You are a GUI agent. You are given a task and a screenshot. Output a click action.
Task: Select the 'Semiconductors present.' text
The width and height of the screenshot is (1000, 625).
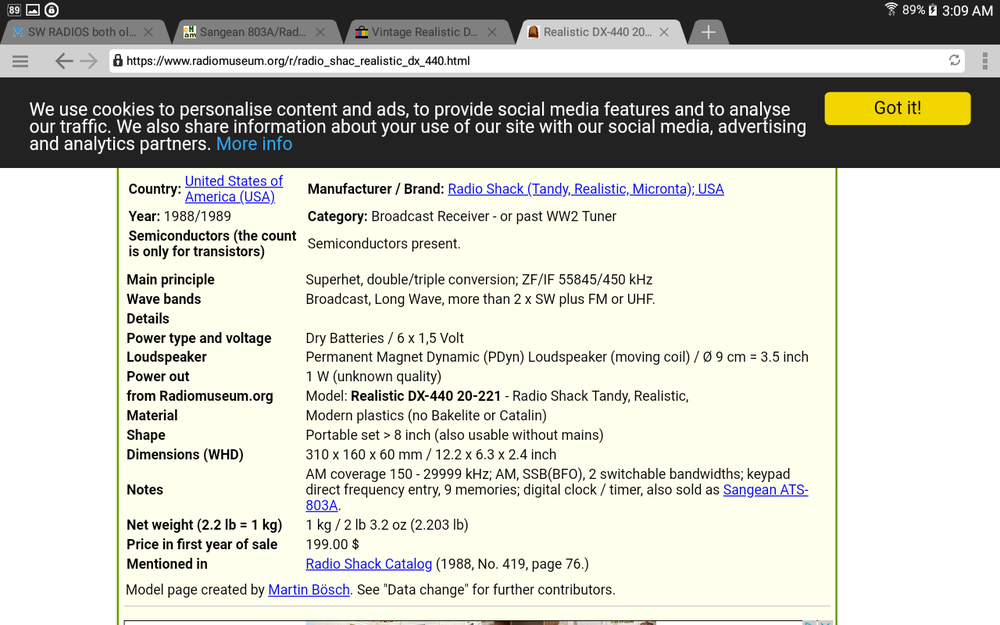(x=384, y=244)
